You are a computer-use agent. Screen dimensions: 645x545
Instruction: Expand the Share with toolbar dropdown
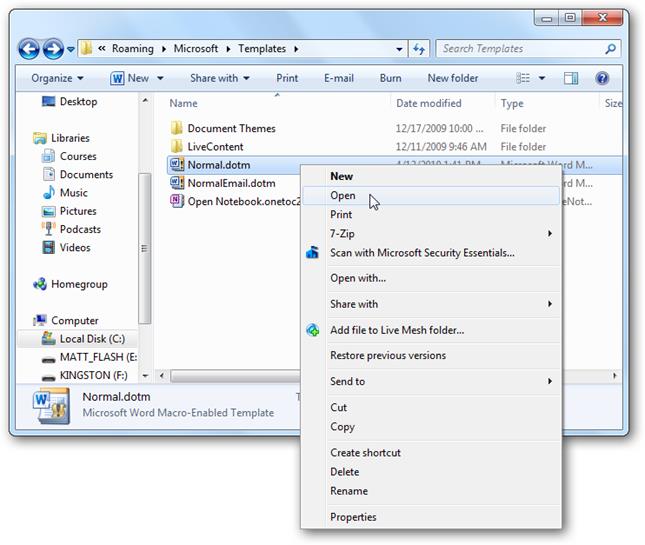coord(220,78)
